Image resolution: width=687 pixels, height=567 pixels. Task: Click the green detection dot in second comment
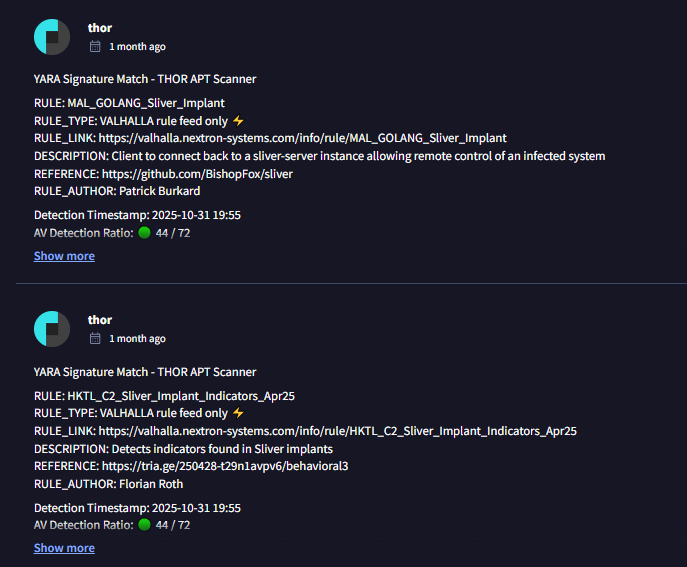coord(145,525)
